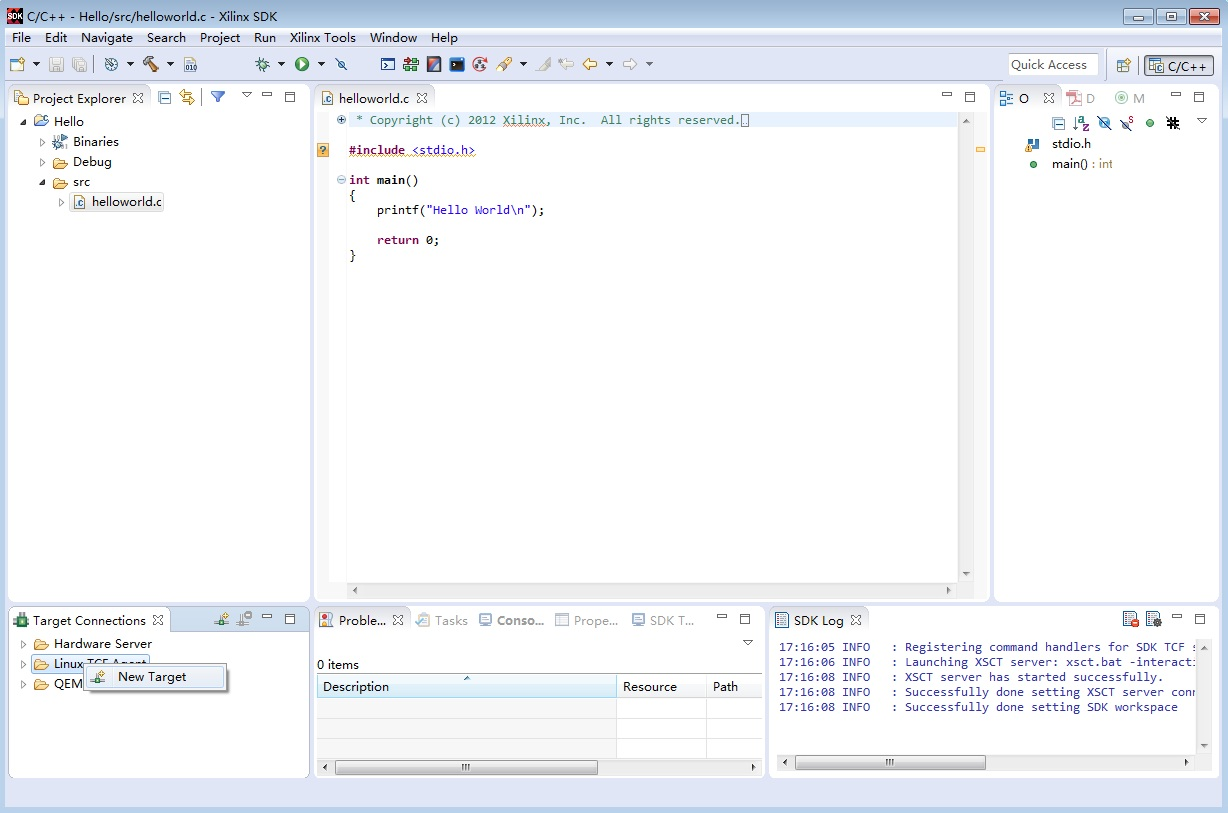
Task: Select helloworld.c in Project Explorer
Action: pyautogui.click(x=124, y=201)
